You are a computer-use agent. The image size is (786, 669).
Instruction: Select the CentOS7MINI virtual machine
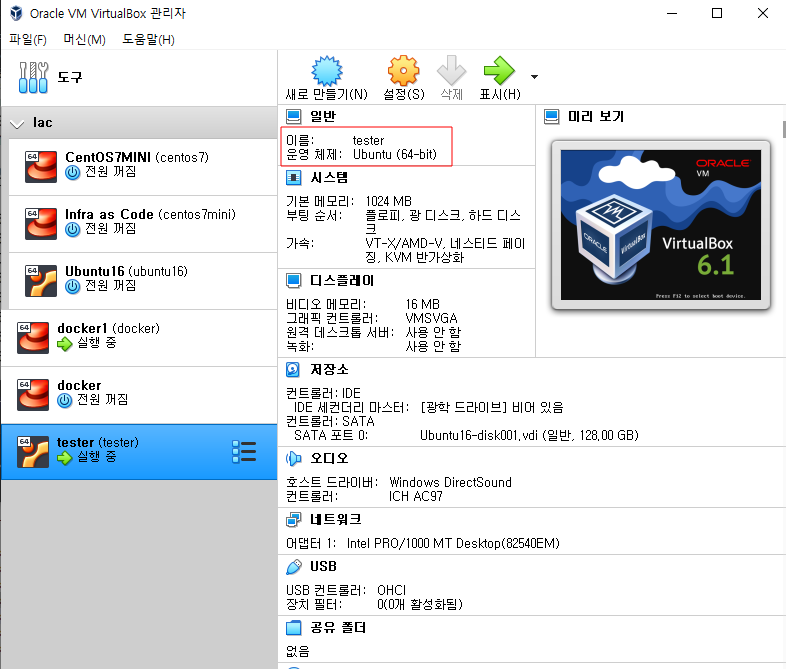[x=143, y=167]
